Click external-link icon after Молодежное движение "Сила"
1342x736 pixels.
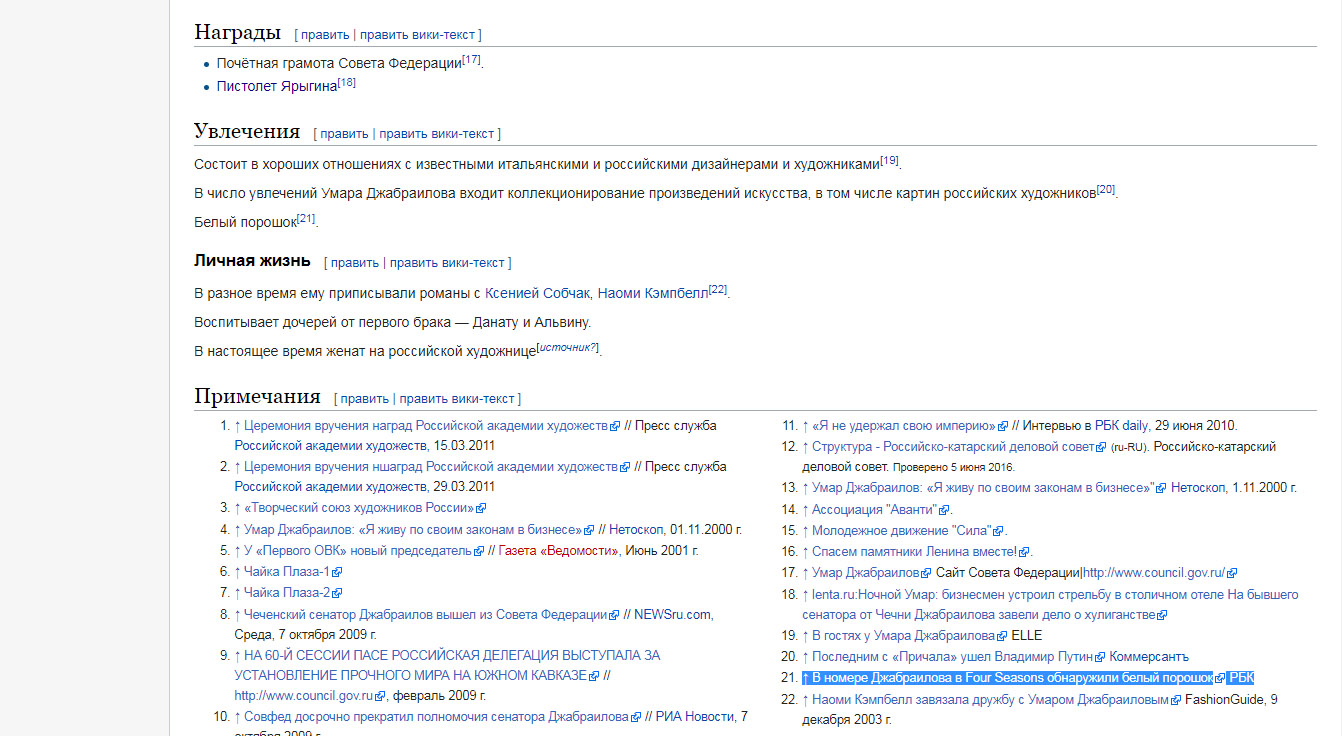pos(1000,531)
